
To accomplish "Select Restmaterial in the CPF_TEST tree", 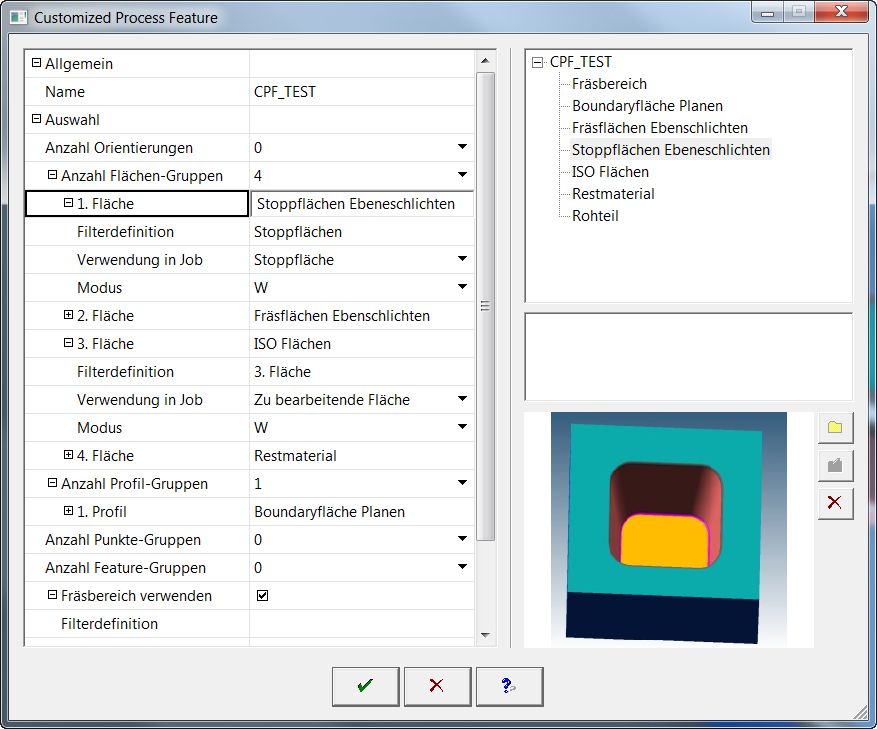I will pos(613,194).
